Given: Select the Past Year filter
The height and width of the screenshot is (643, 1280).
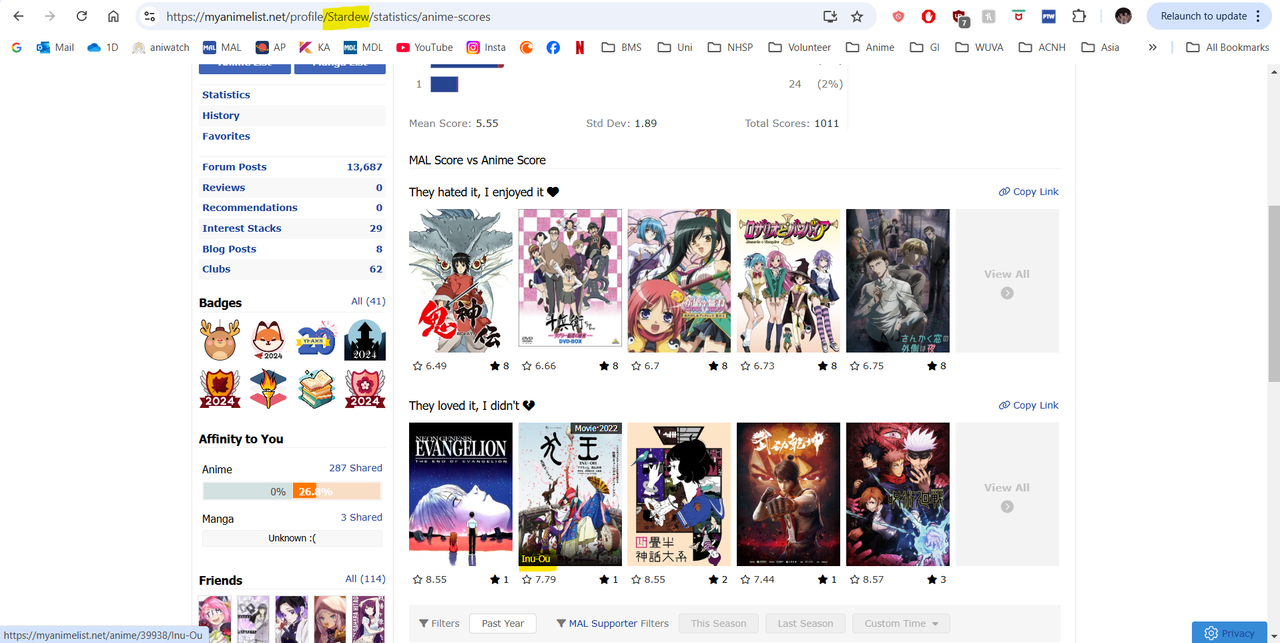Looking at the screenshot, I should [503, 623].
